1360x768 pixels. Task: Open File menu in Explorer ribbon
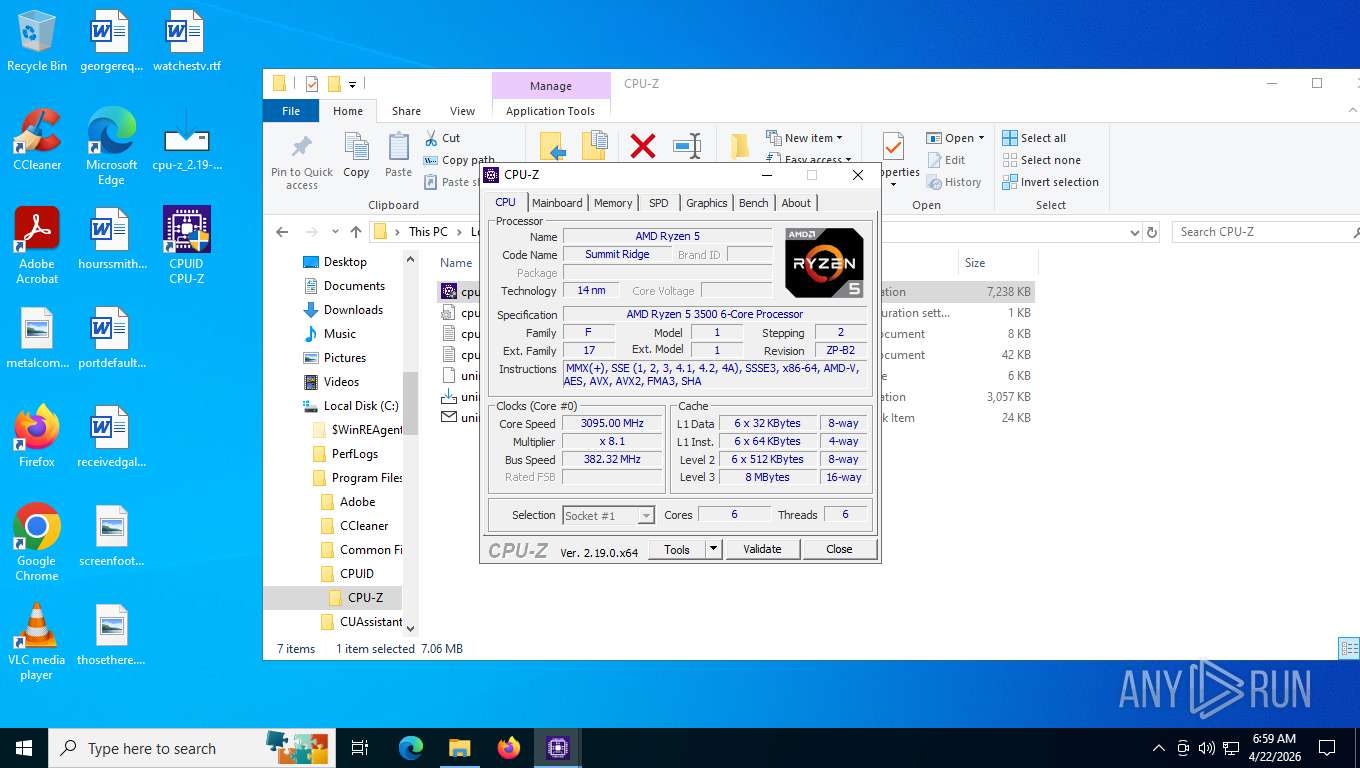(x=291, y=111)
